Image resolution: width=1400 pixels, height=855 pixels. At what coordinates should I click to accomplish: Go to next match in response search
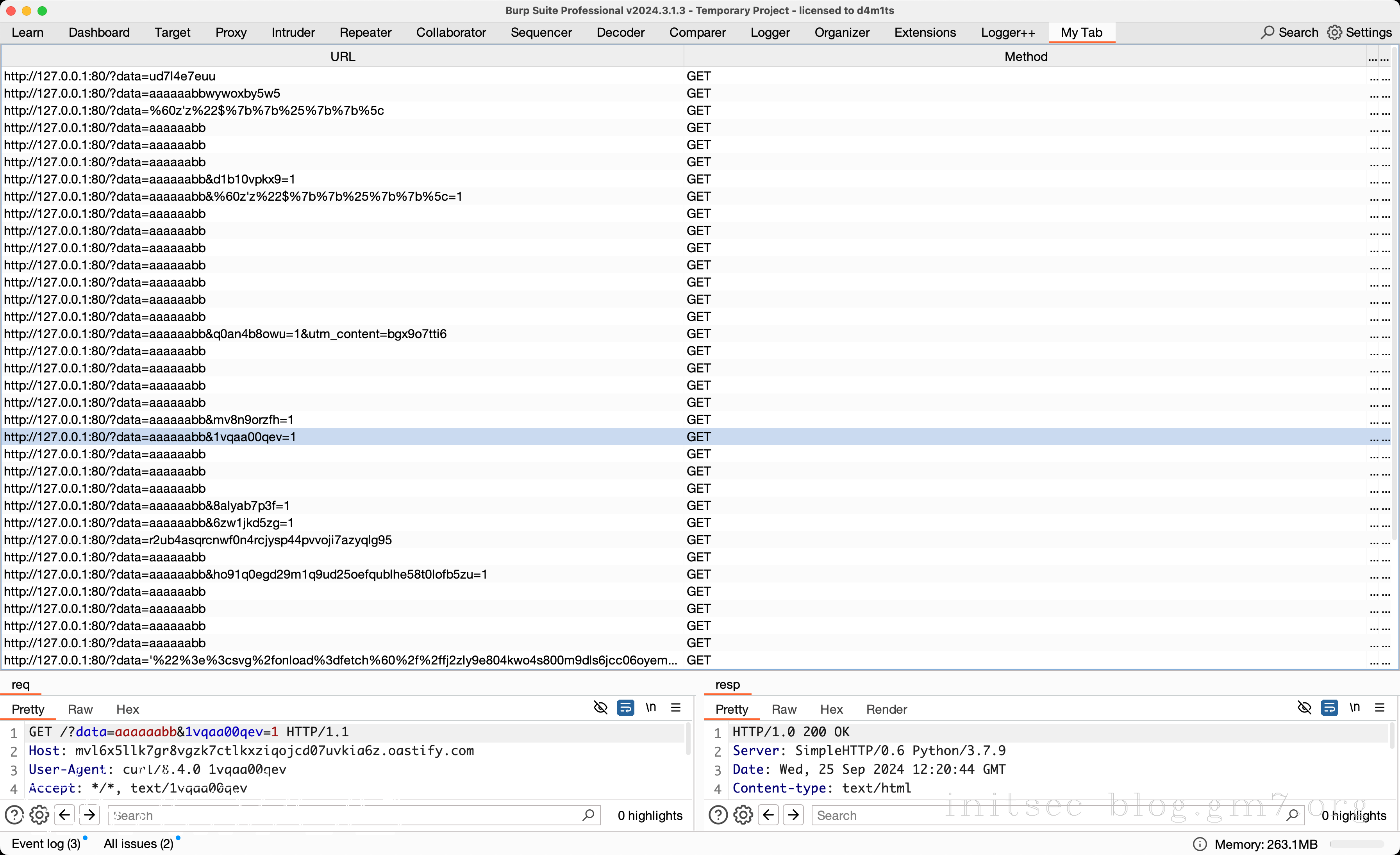pos(793,815)
